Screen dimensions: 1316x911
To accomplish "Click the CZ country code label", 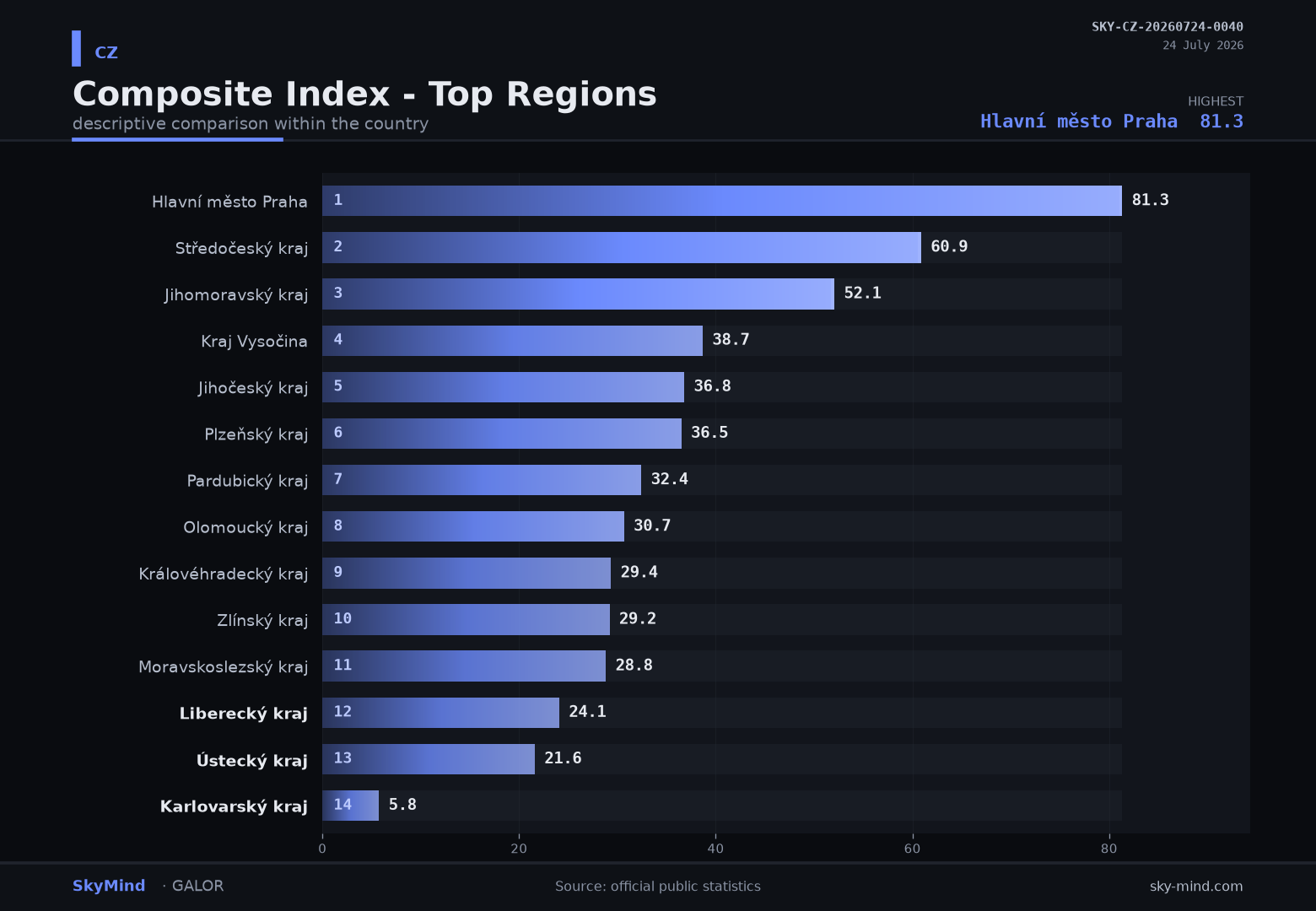I will [x=106, y=52].
